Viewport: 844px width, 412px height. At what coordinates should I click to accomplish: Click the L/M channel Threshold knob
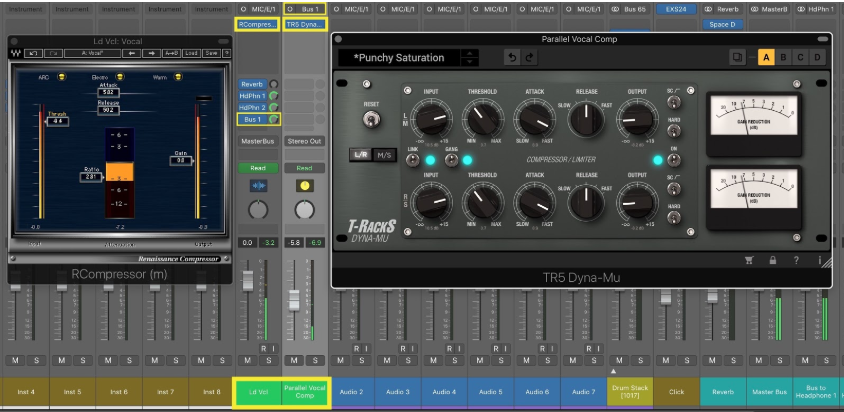(x=482, y=119)
